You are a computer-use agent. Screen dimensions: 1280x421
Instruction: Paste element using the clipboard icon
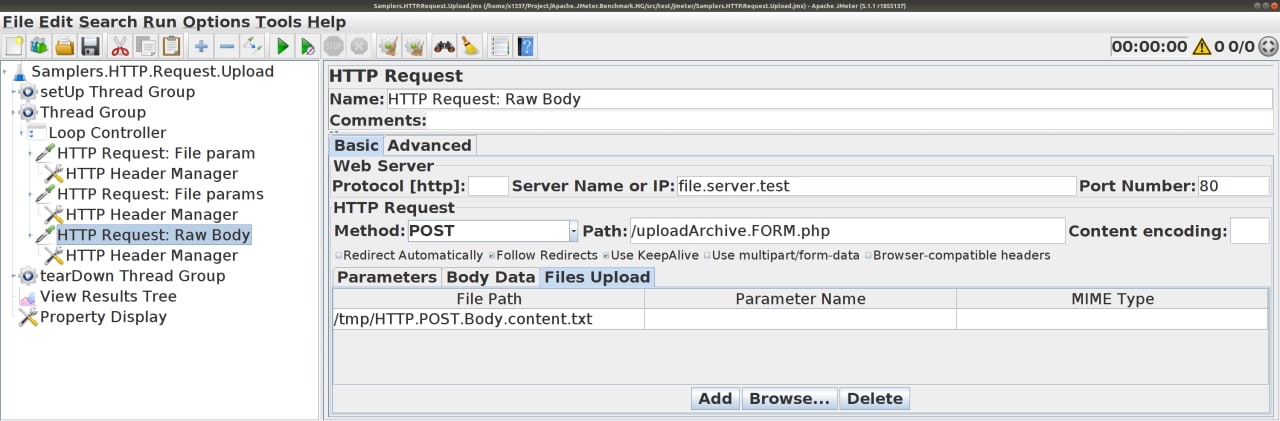[172, 46]
